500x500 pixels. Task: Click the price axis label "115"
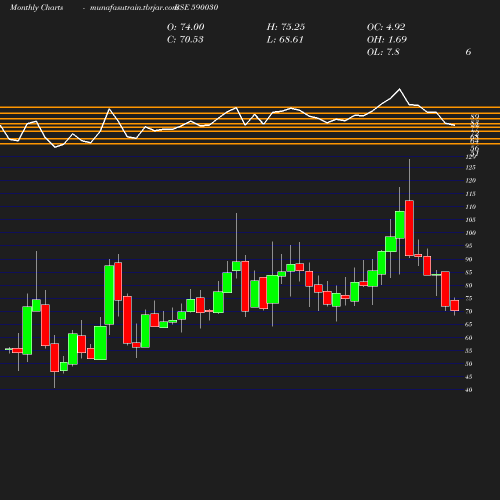click(x=470, y=194)
